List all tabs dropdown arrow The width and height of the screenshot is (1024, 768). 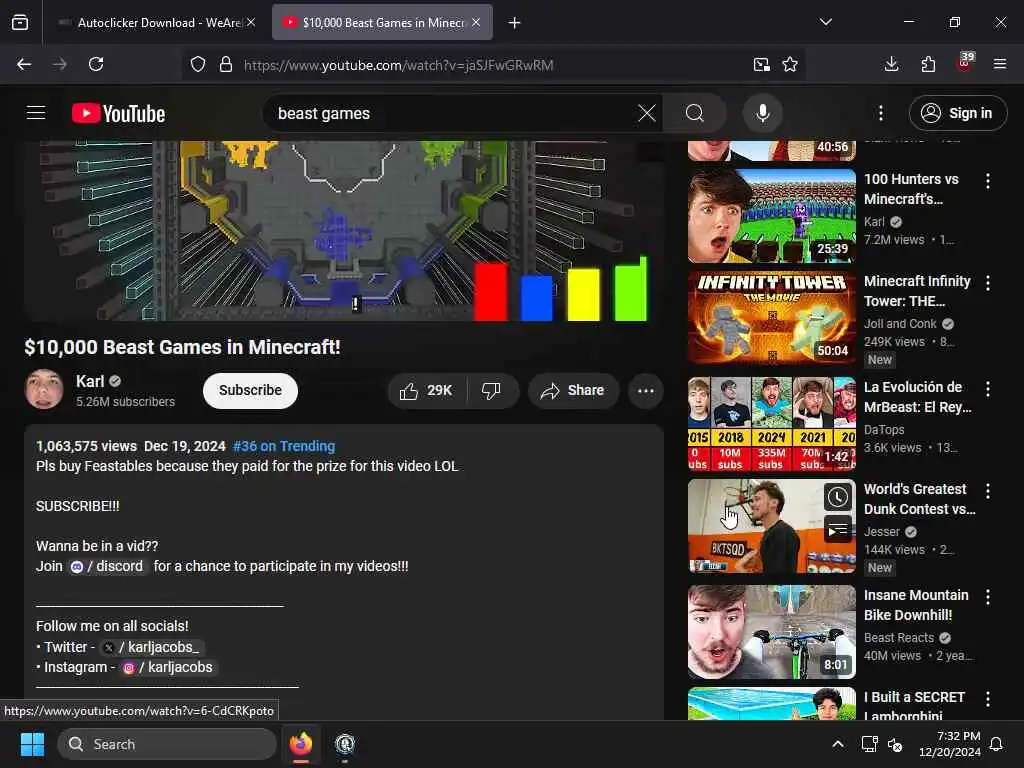click(x=825, y=22)
